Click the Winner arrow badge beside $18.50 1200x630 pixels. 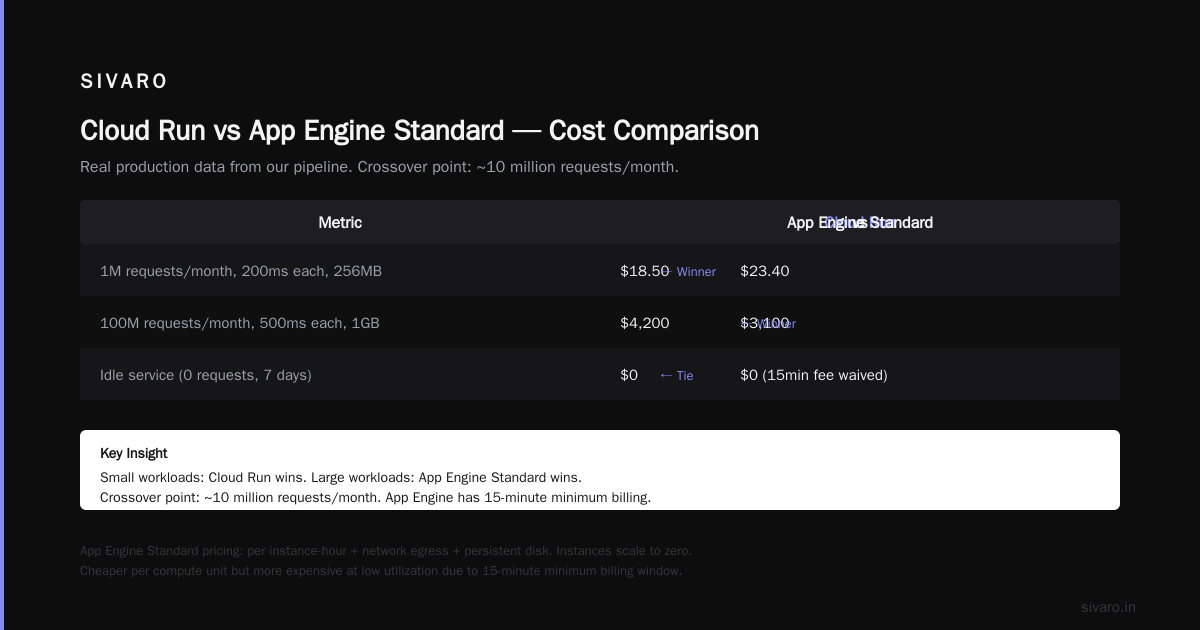(691, 272)
